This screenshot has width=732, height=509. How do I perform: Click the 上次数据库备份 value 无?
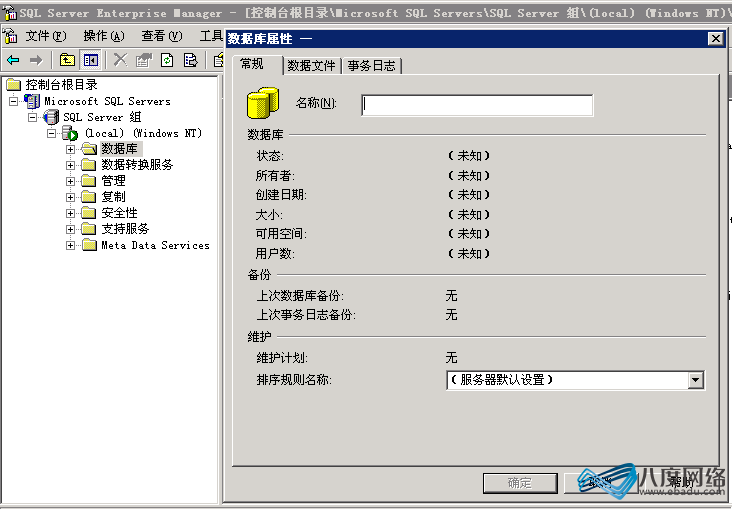pyautogui.click(x=451, y=296)
